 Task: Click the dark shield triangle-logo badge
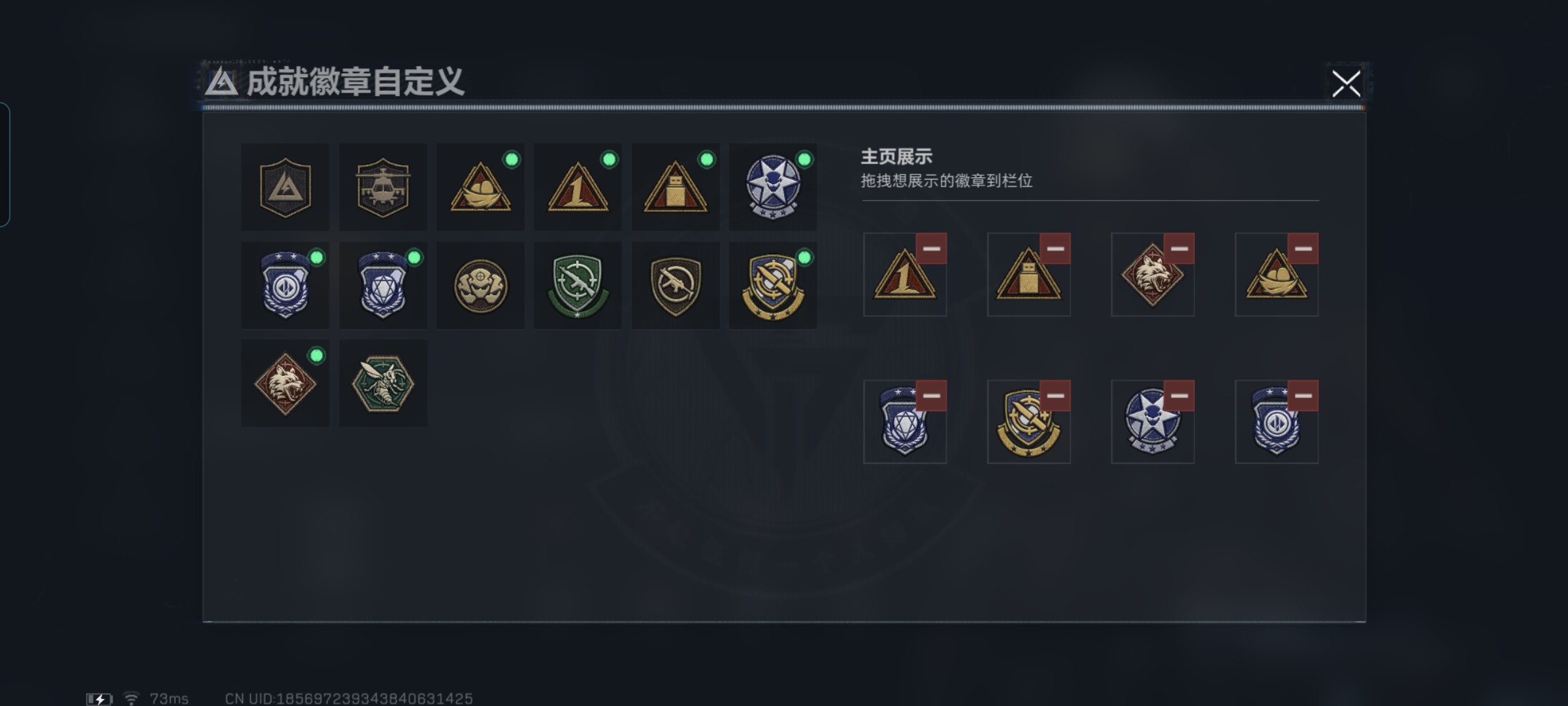286,187
